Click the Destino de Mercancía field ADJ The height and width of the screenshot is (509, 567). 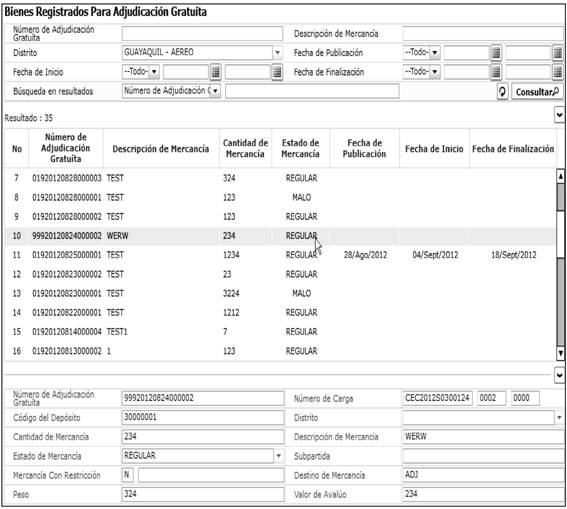click(484, 475)
